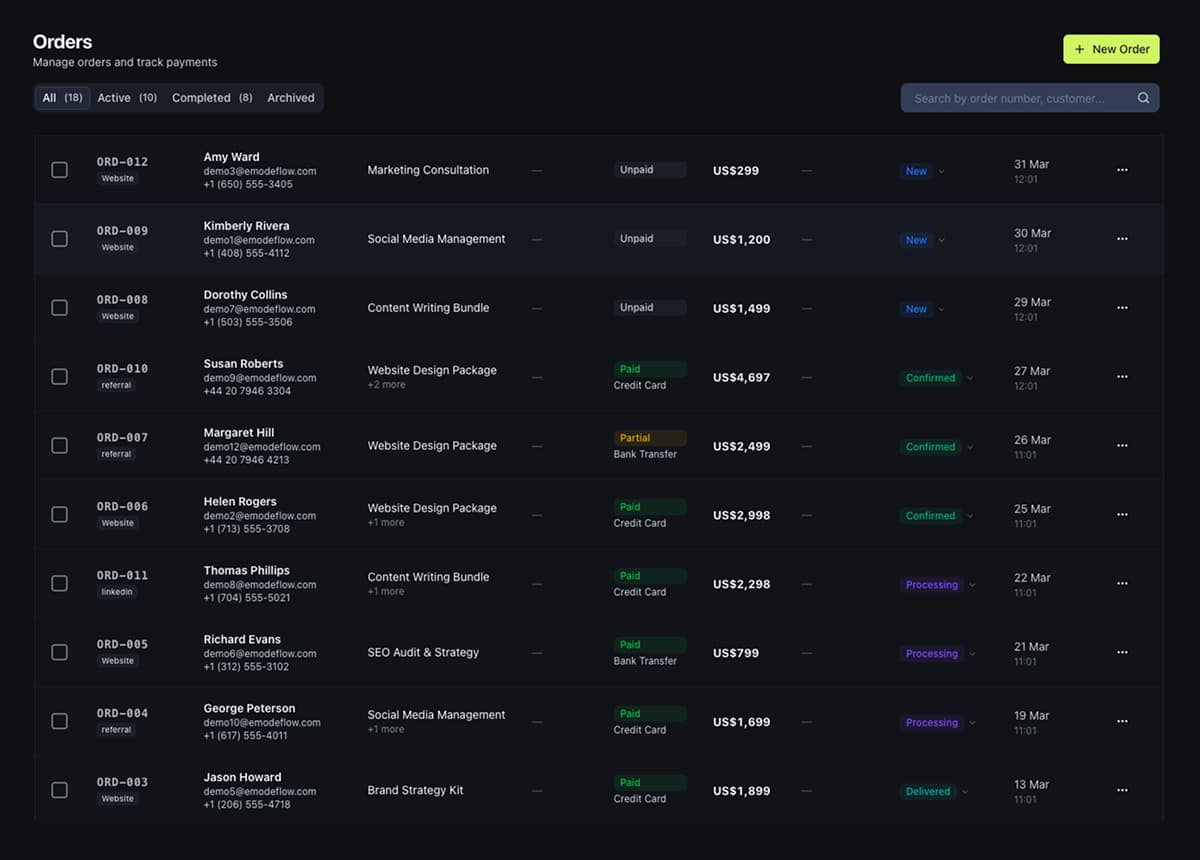This screenshot has height=860, width=1200.
Task: Click the order search input field
Action: pyautogui.click(x=1020, y=98)
